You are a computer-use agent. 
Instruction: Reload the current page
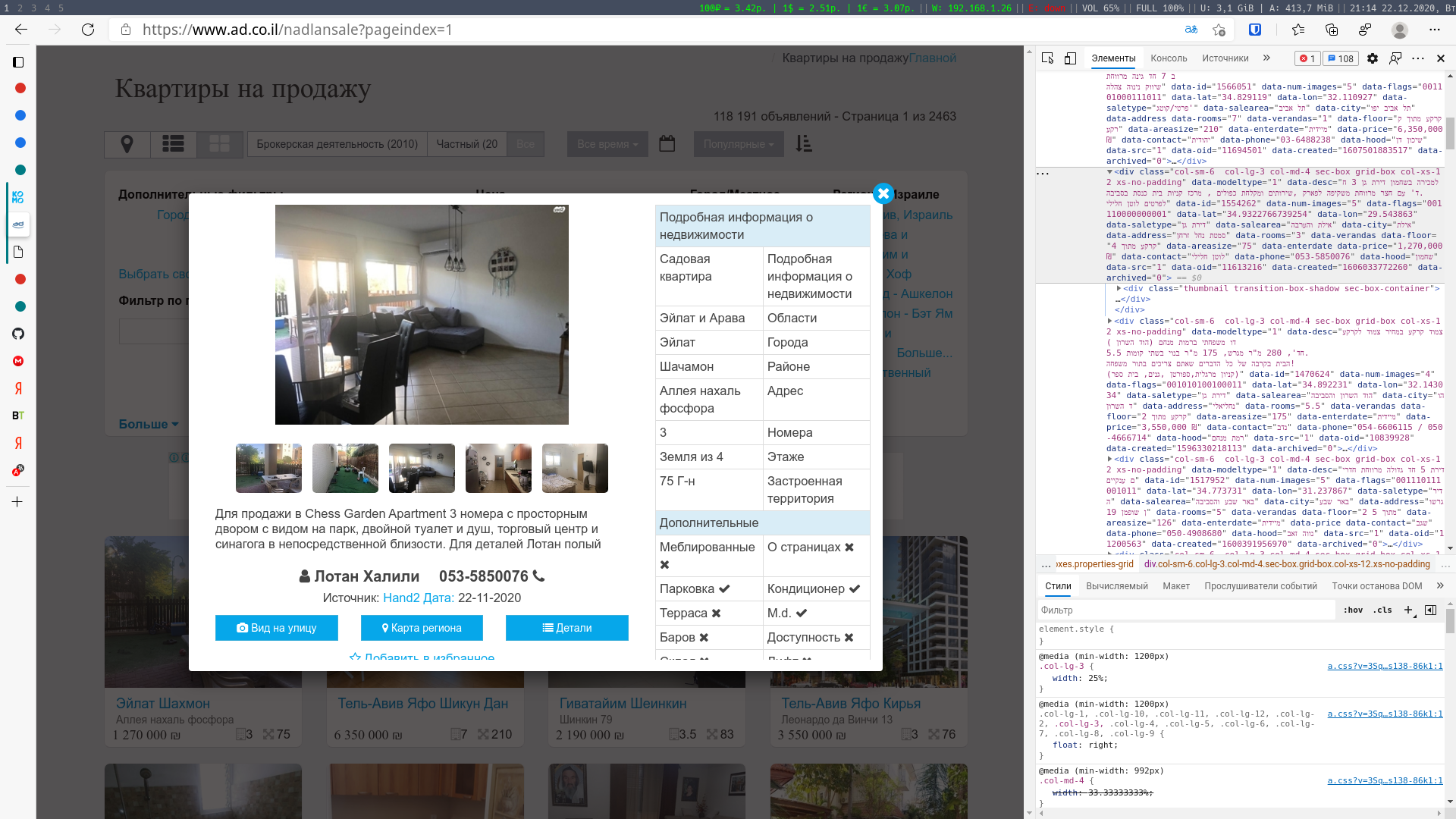click(x=88, y=30)
